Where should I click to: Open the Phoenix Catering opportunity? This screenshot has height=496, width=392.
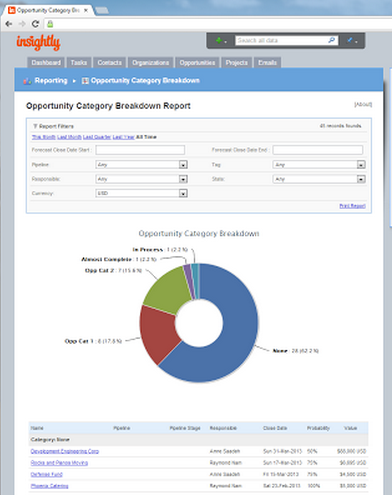49,486
